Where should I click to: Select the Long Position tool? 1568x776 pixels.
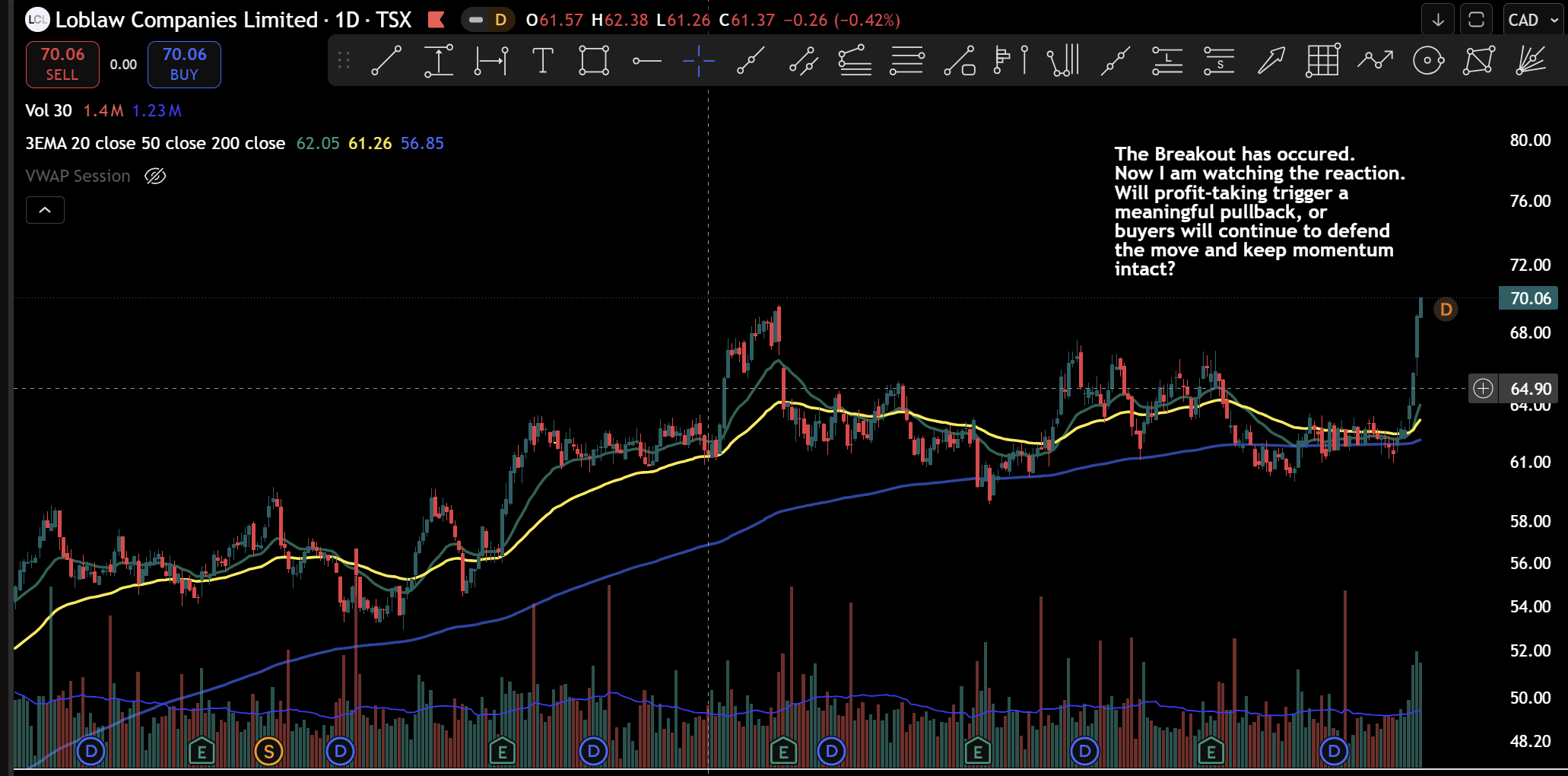pos(1167,61)
